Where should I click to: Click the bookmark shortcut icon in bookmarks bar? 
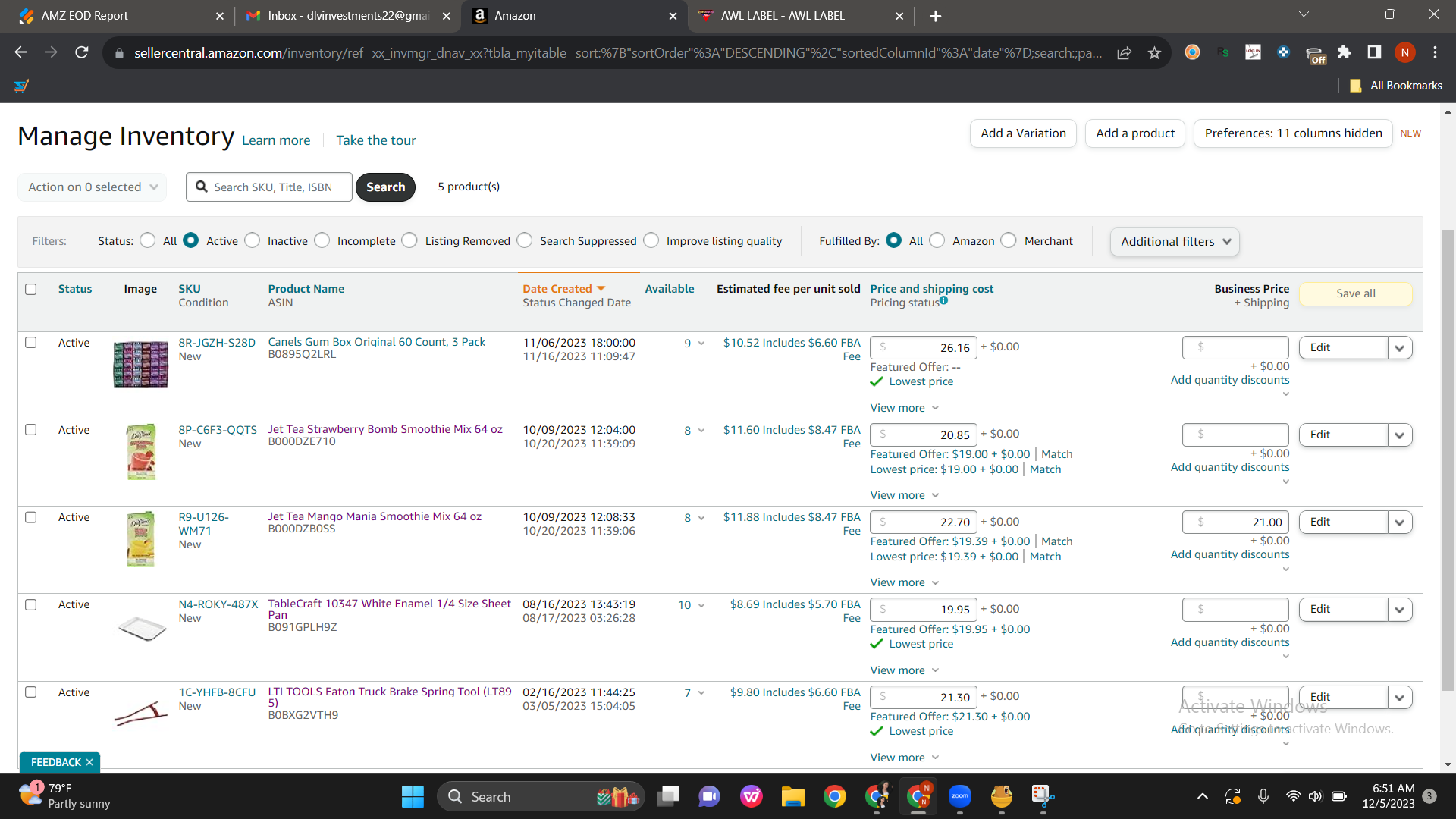(21, 86)
